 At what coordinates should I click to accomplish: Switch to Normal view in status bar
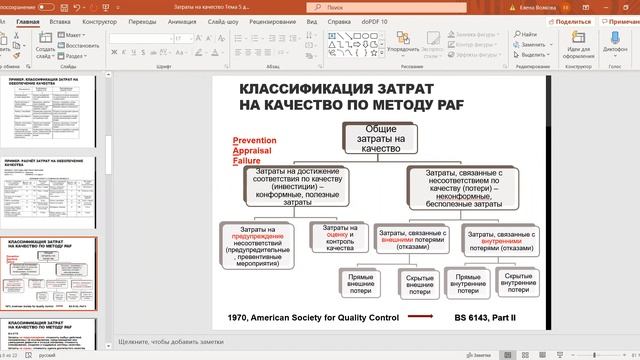tap(508, 355)
